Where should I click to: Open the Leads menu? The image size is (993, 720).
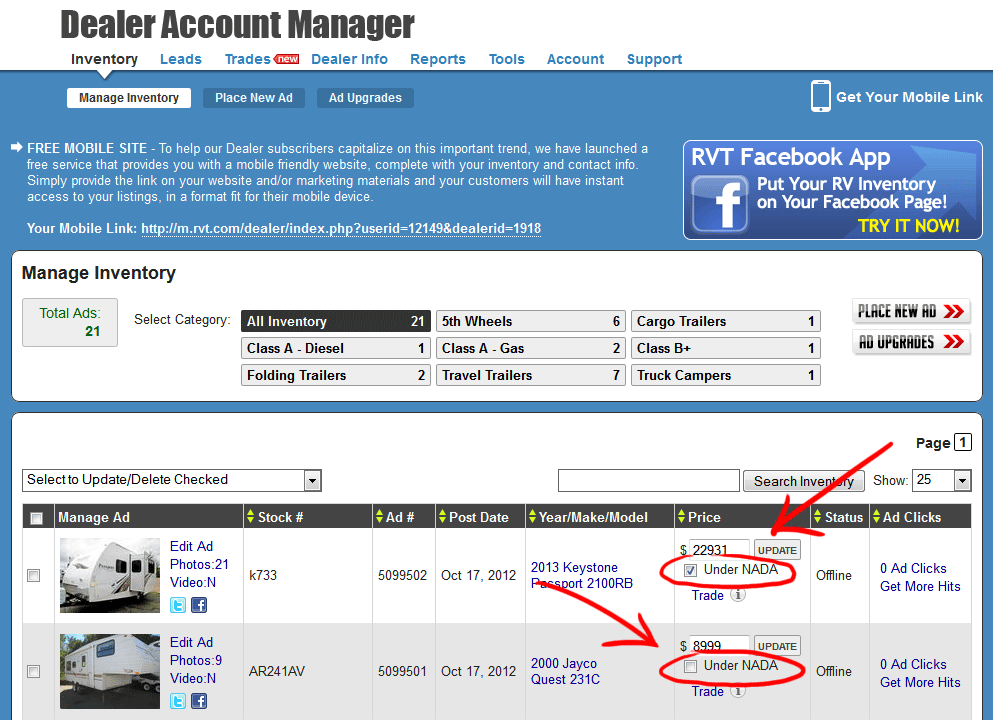tap(180, 59)
